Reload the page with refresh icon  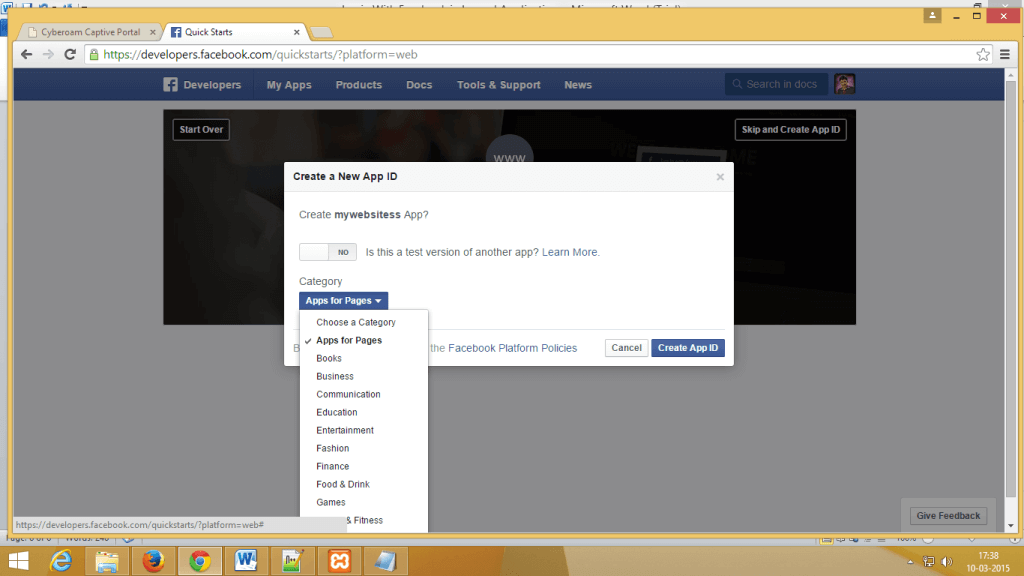point(70,54)
